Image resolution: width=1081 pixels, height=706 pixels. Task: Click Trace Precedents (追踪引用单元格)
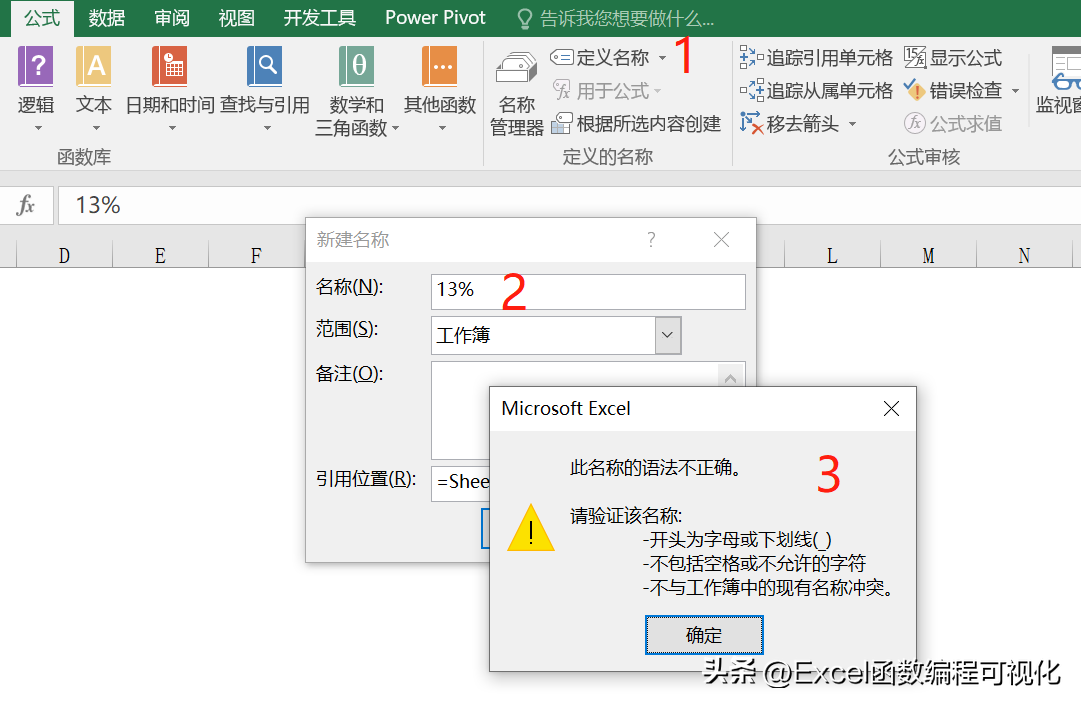click(816, 58)
